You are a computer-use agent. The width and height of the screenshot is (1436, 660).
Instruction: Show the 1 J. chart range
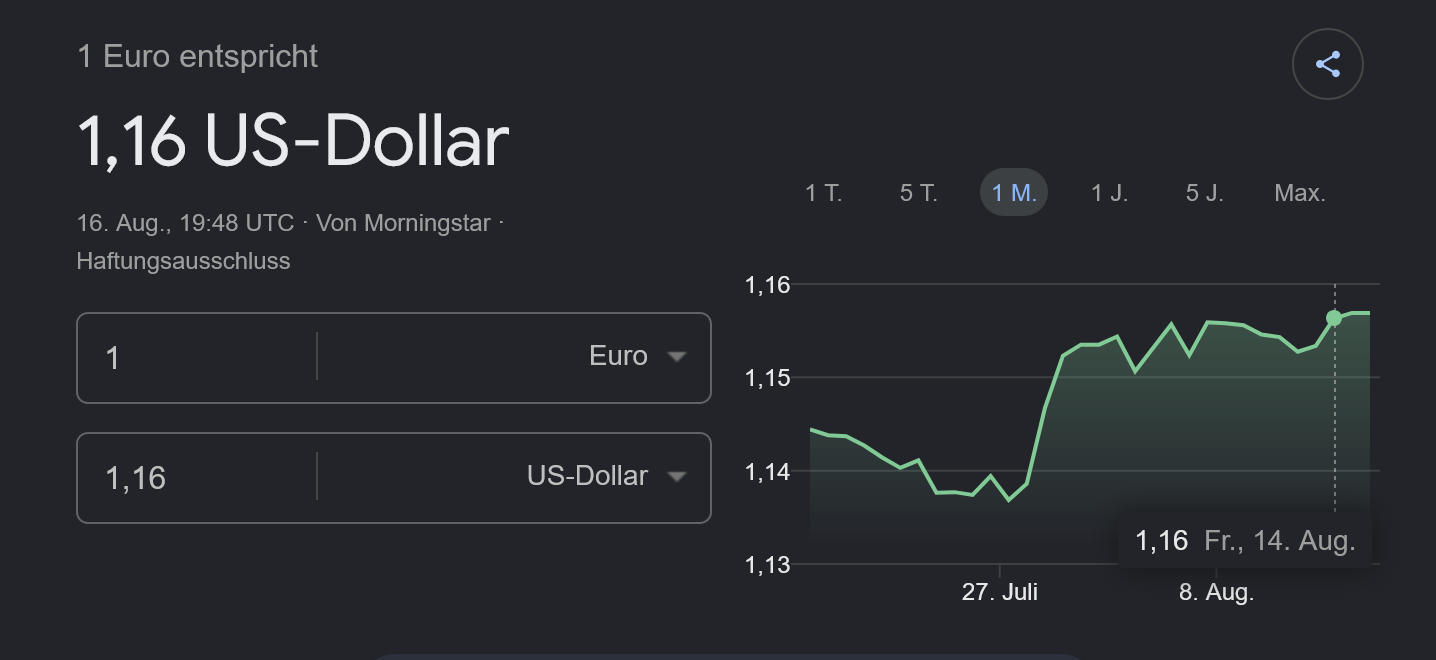(1109, 193)
